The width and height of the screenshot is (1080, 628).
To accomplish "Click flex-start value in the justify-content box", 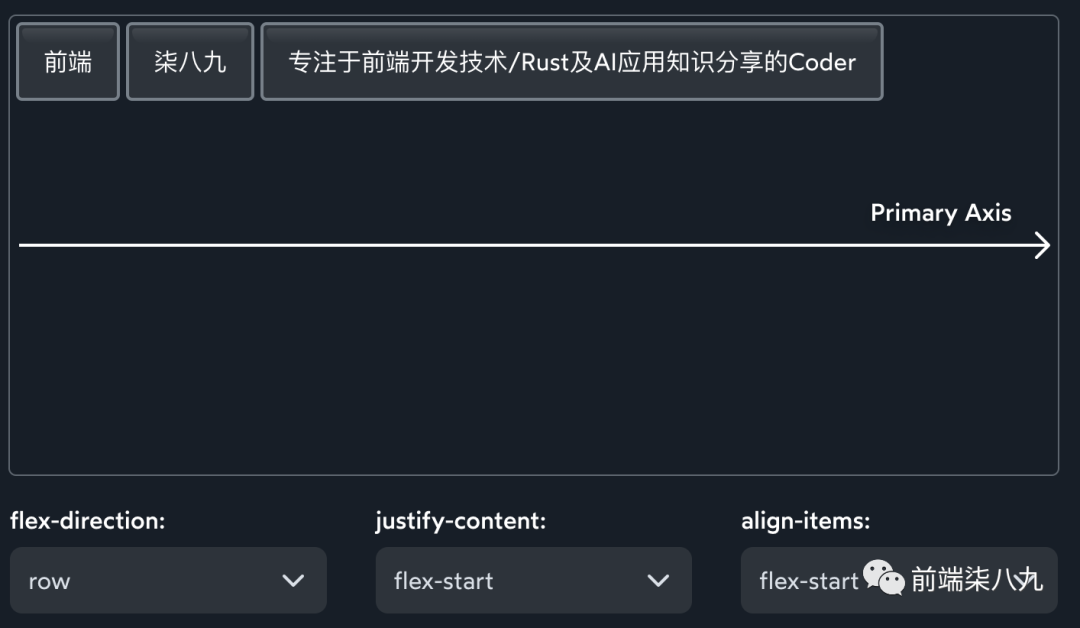I will pos(443,581).
